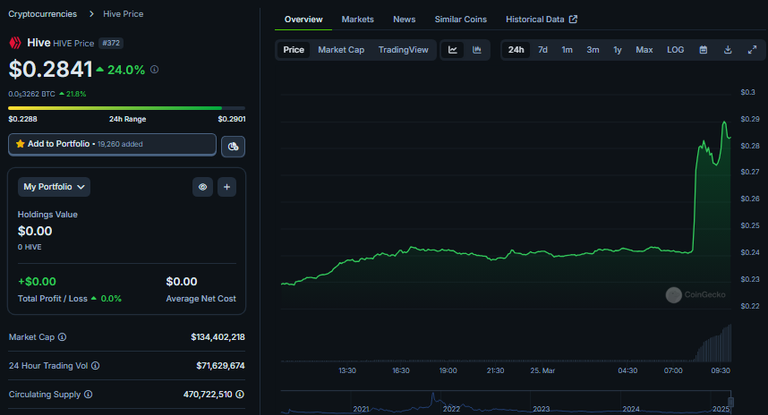Click the $71,629,674 trading volume value
The width and height of the screenshot is (768, 415).
click(220, 366)
